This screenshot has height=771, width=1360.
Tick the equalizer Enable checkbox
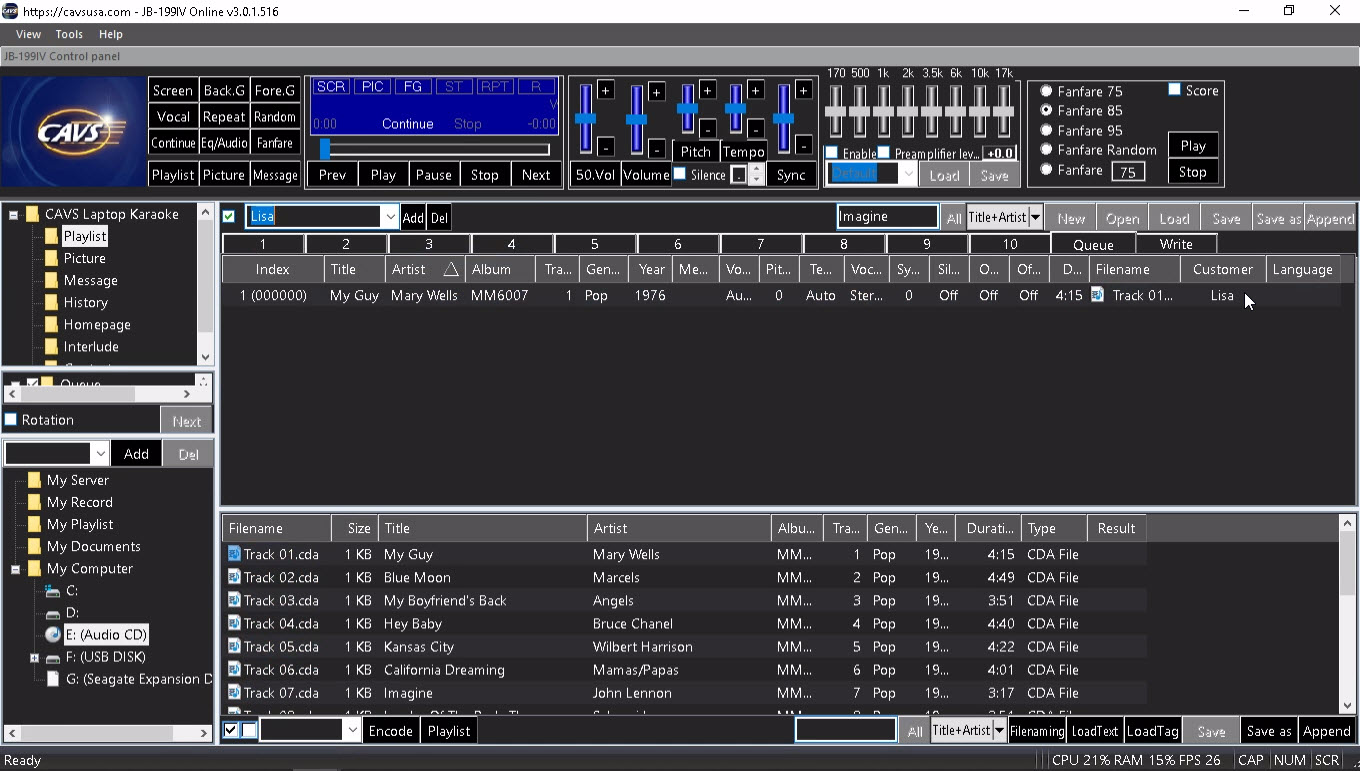point(831,153)
